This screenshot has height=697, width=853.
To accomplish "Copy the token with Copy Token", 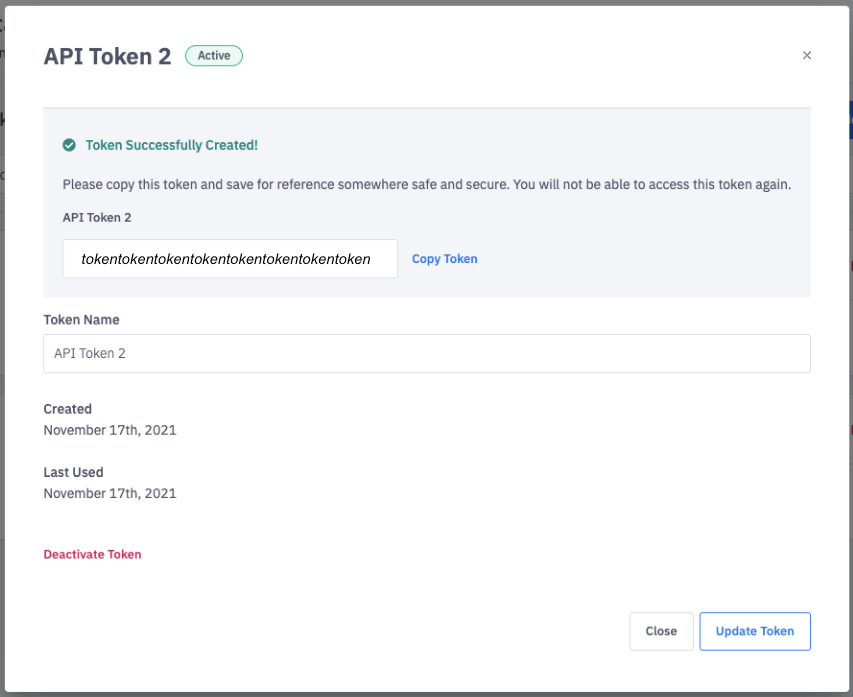I will 444,258.
